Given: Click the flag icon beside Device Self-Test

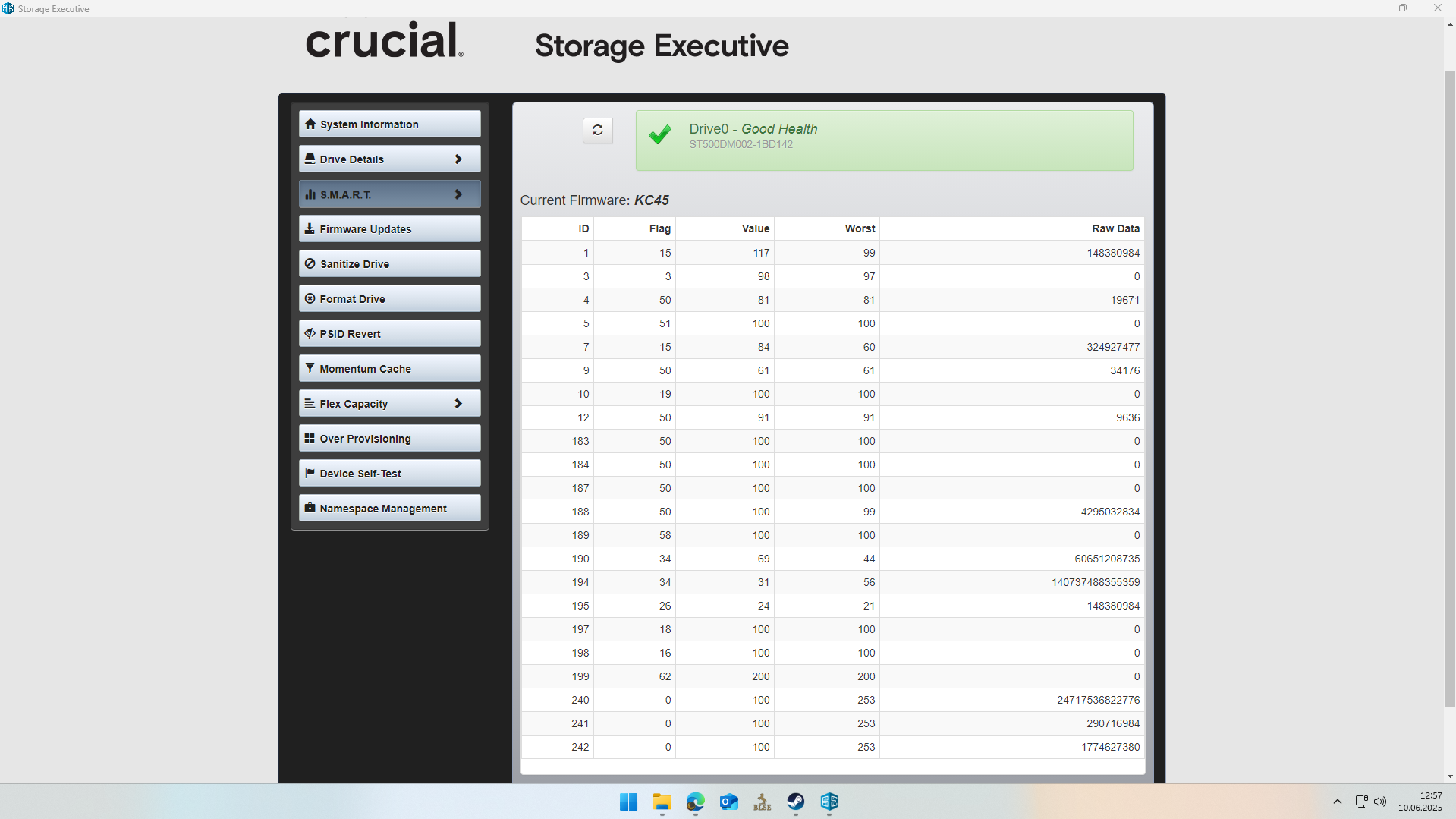Looking at the screenshot, I should point(310,473).
